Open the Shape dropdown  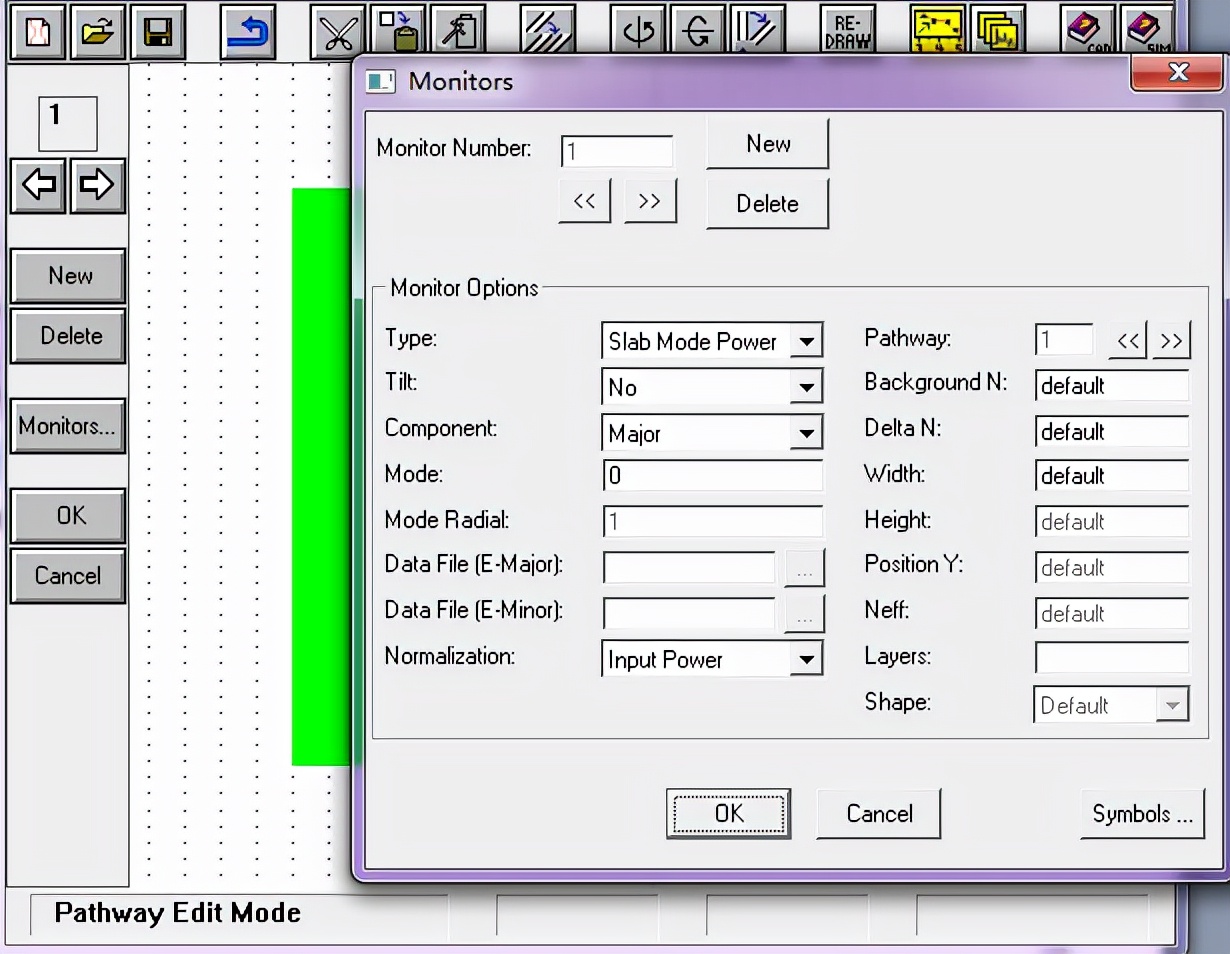click(1172, 705)
